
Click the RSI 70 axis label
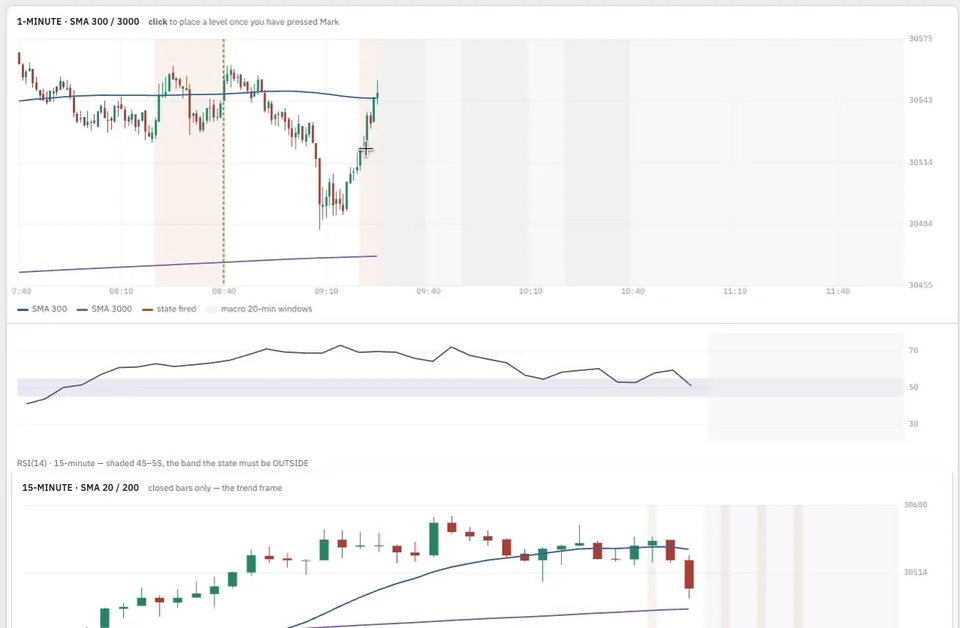(913, 351)
